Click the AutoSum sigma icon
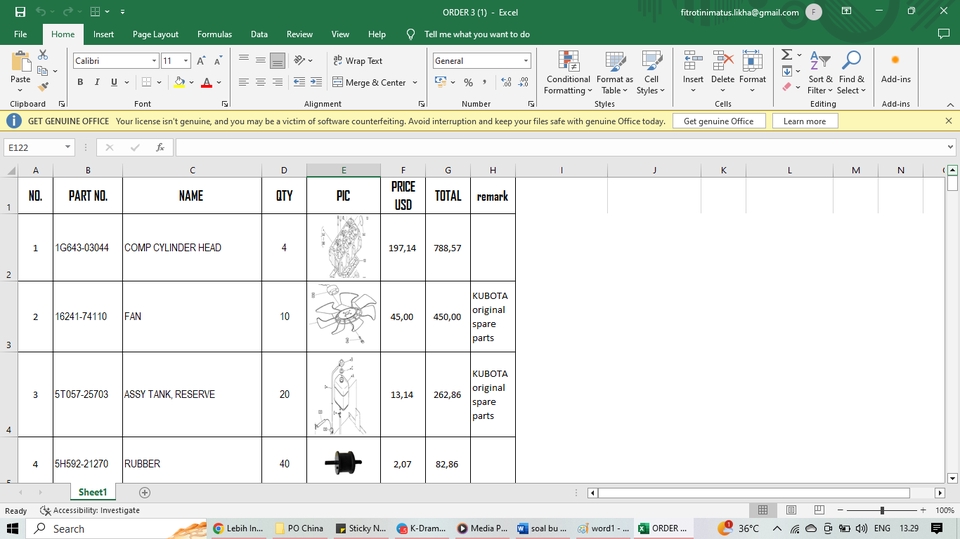This screenshot has width=960, height=539. 787,55
